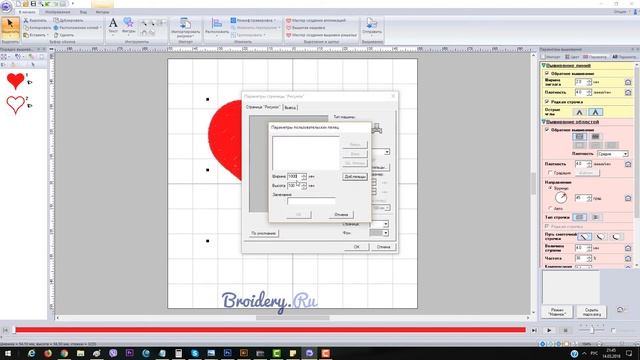Image resolution: width=640 pixels, height=360 pixels.
Task: Select the second stitch type icon
Action: (x=595, y=217)
